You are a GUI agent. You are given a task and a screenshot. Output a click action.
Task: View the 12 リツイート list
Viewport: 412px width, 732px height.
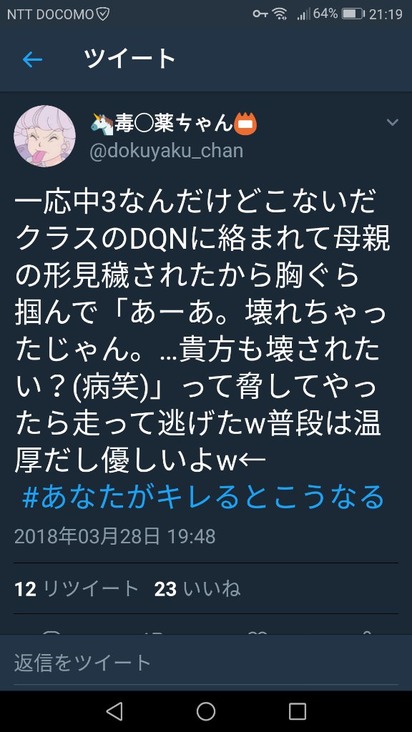(77, 589)
